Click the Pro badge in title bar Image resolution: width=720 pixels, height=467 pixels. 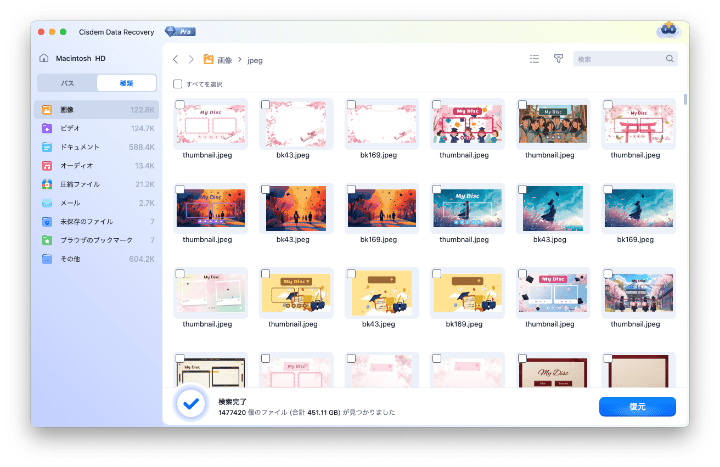(179, 32)
